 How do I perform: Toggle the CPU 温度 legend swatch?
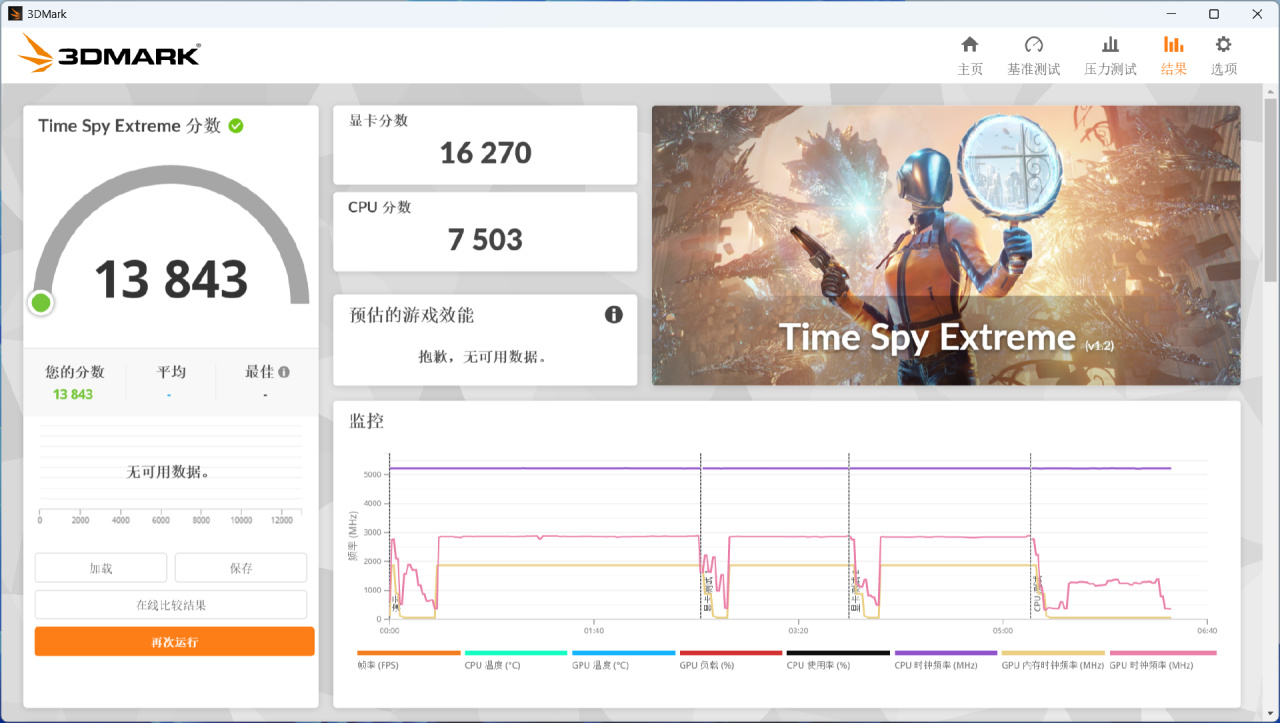coord(516,653)
